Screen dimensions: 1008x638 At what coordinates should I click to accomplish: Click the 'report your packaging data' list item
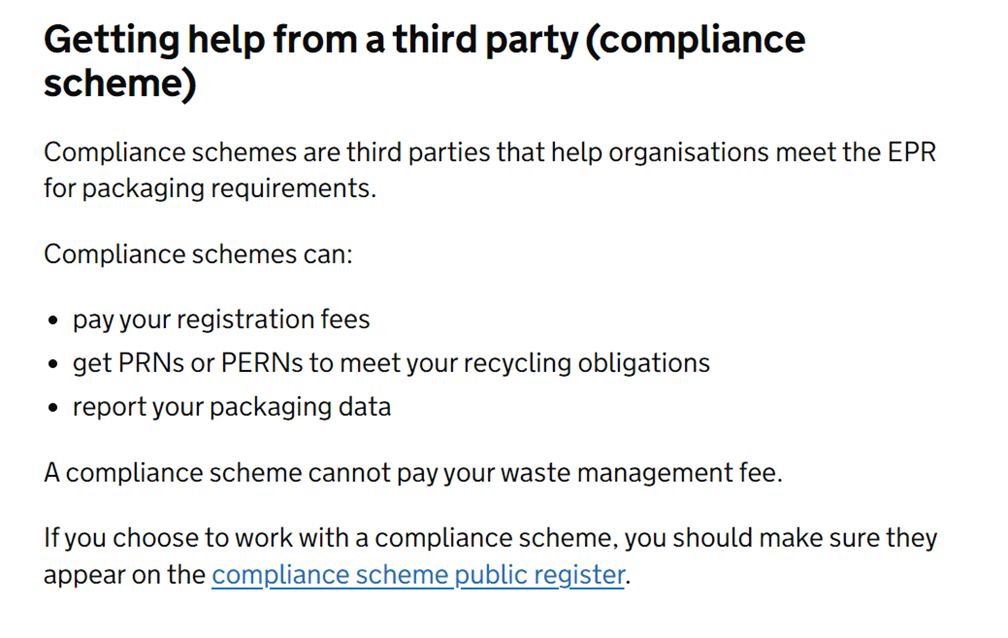click(231, 407)
